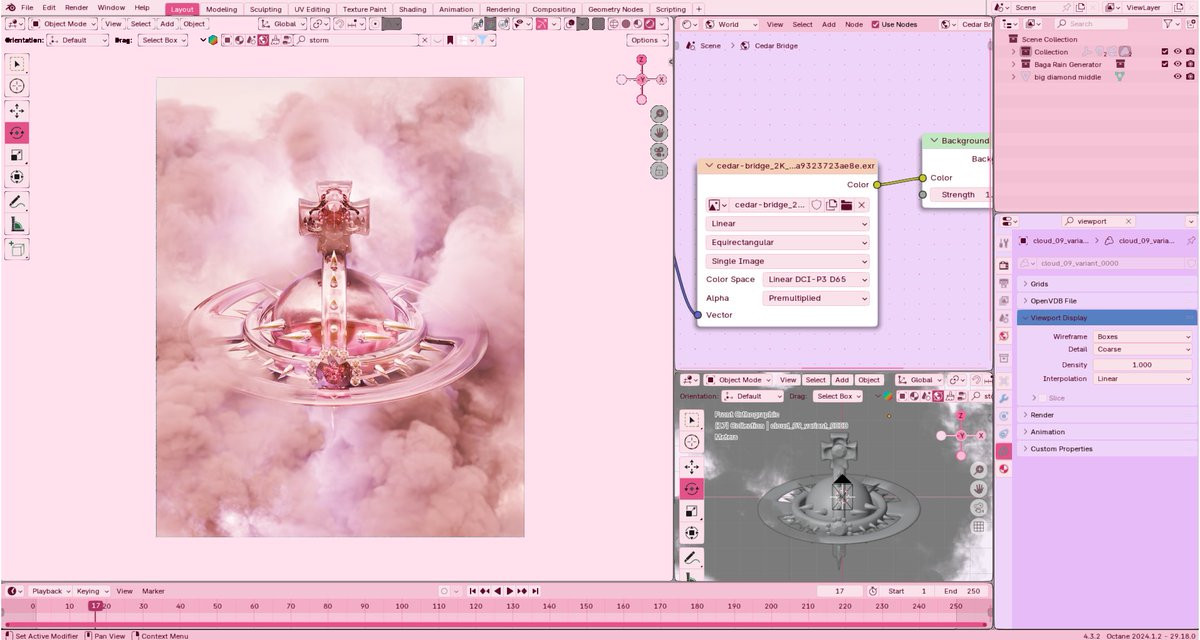Unlink image with X icon in node
Viewport: 1200px width, 640px height.
[x=861, y=205]
